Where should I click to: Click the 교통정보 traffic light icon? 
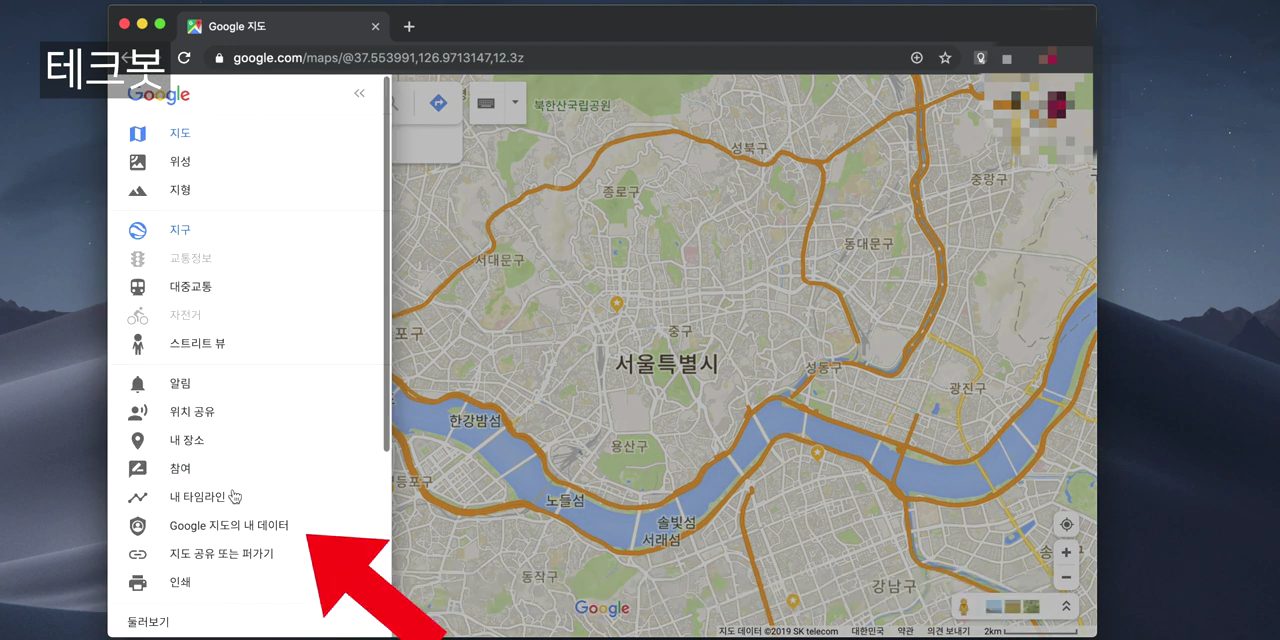coord(138,259)
